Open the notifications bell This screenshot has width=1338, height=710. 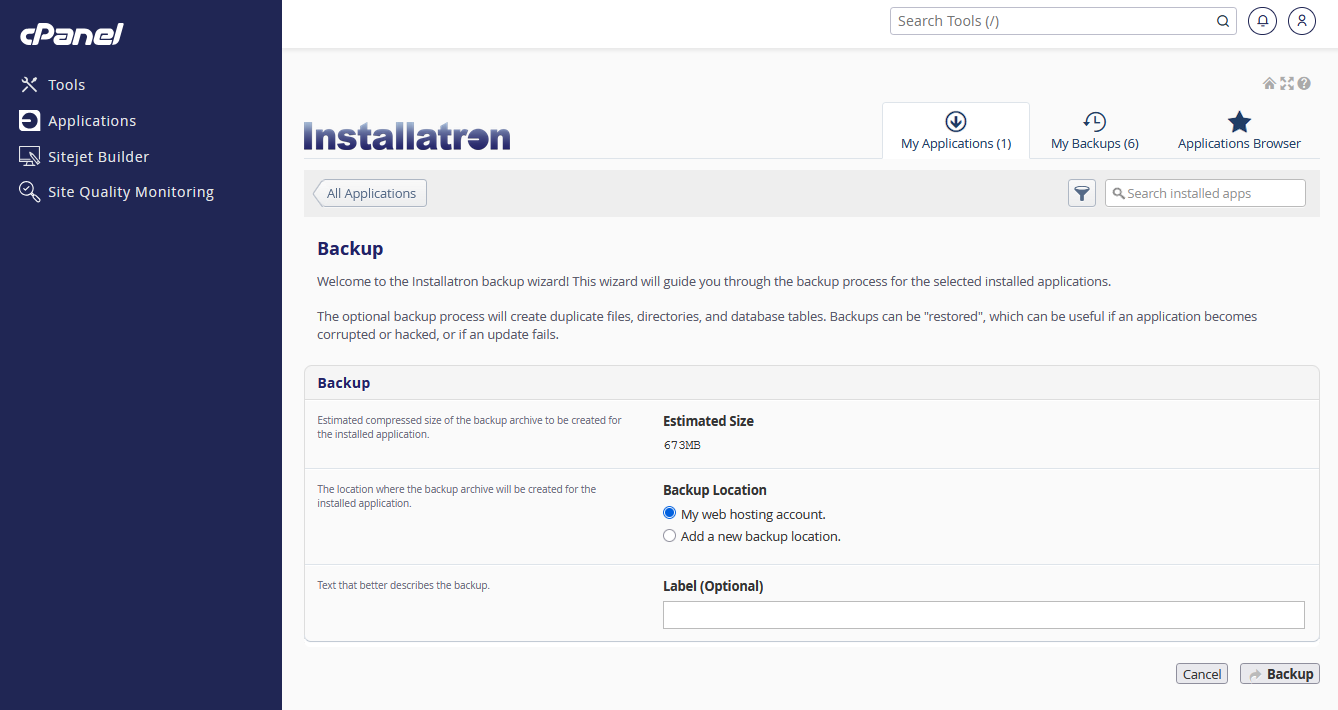click(1263, 21)
